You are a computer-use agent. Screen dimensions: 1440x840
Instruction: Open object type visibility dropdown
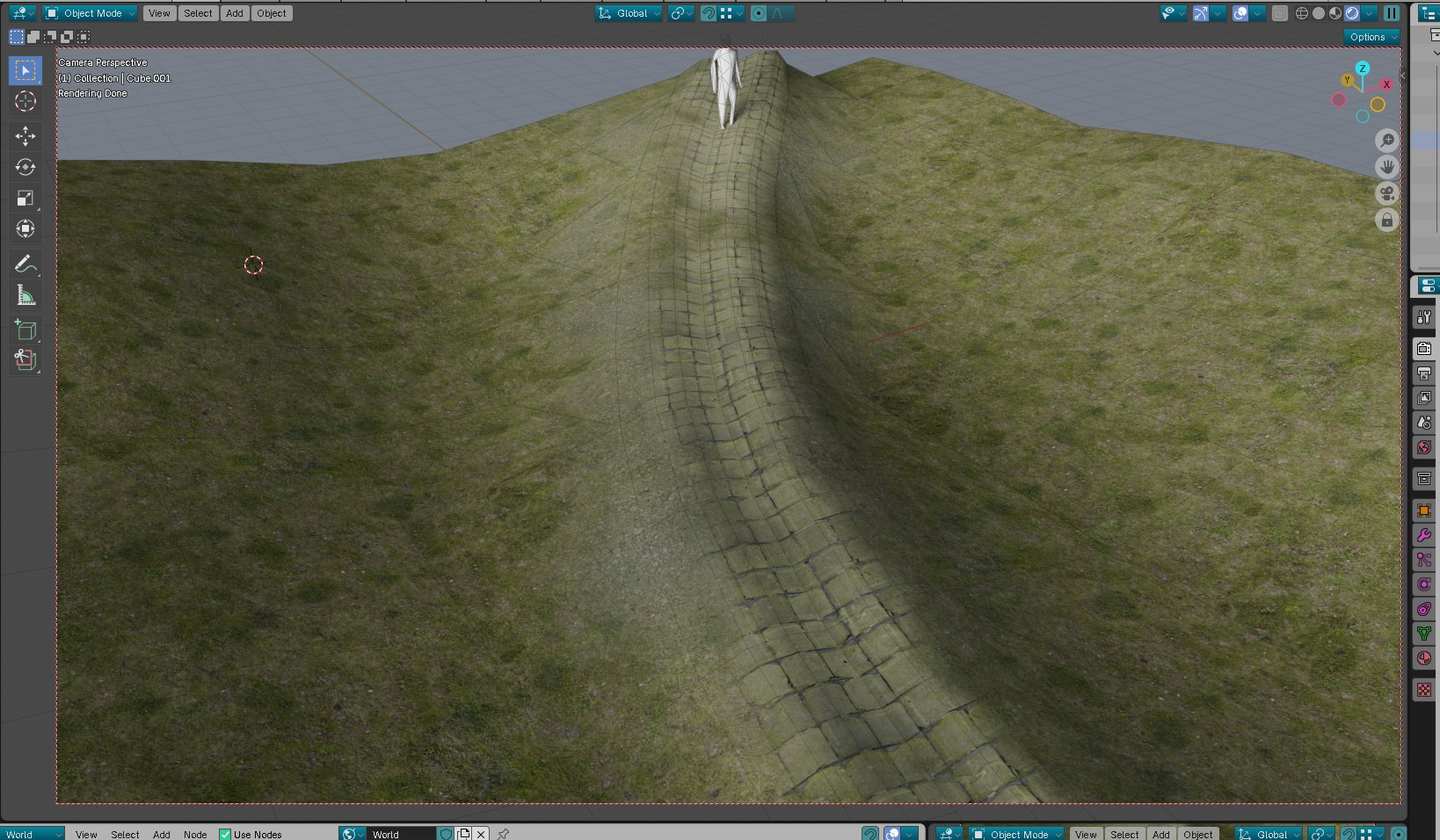1173,13
